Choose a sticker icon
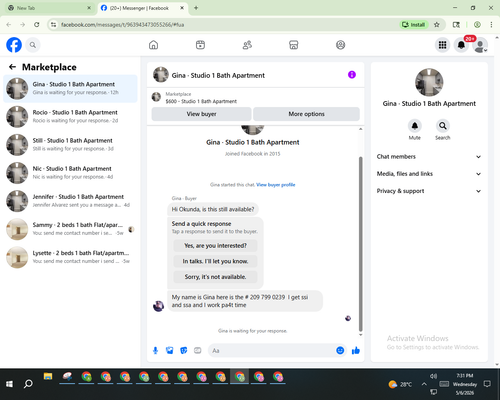 [184, 350]
